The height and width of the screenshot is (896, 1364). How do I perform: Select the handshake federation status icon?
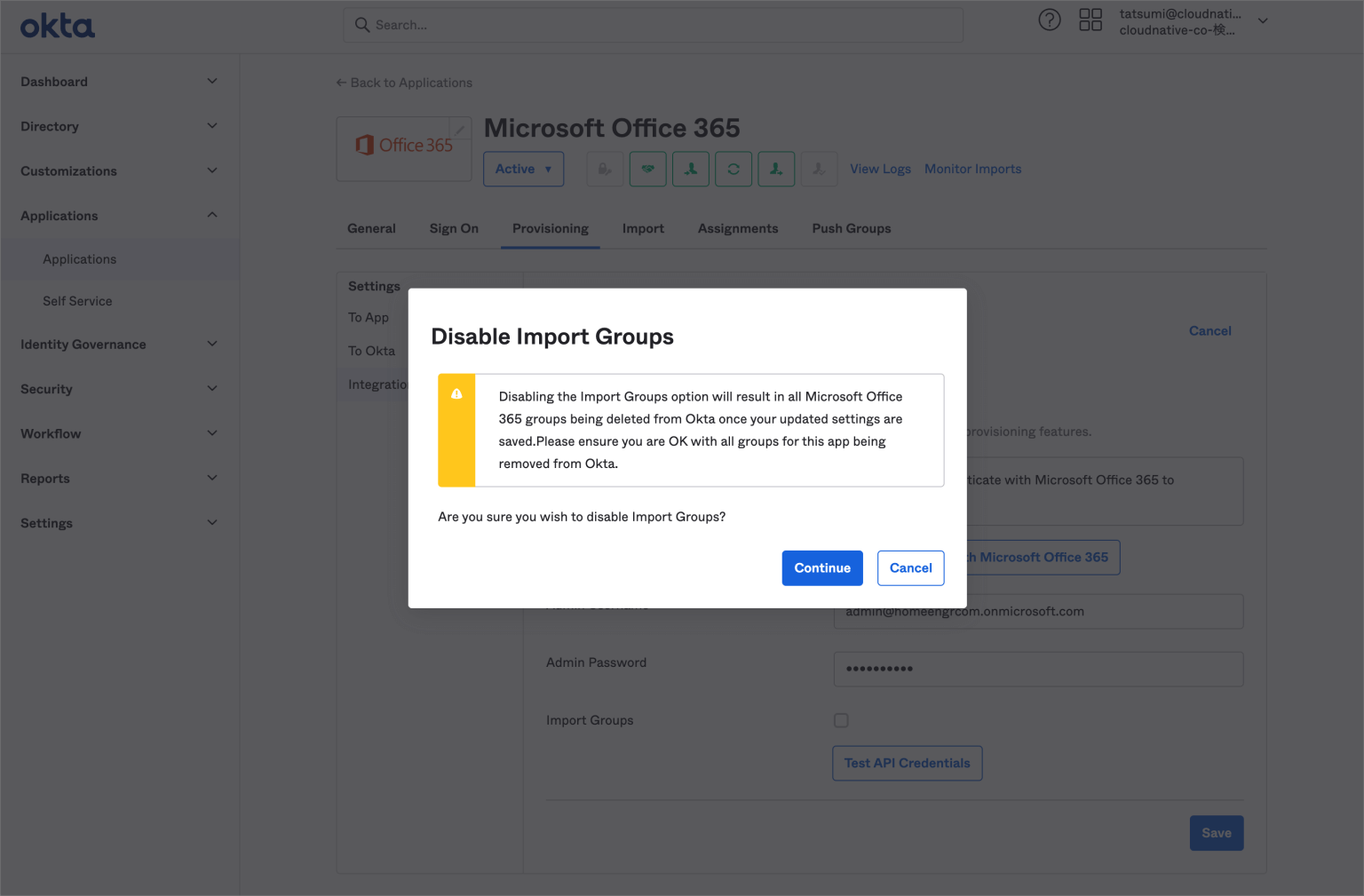[x=647, y=169]
